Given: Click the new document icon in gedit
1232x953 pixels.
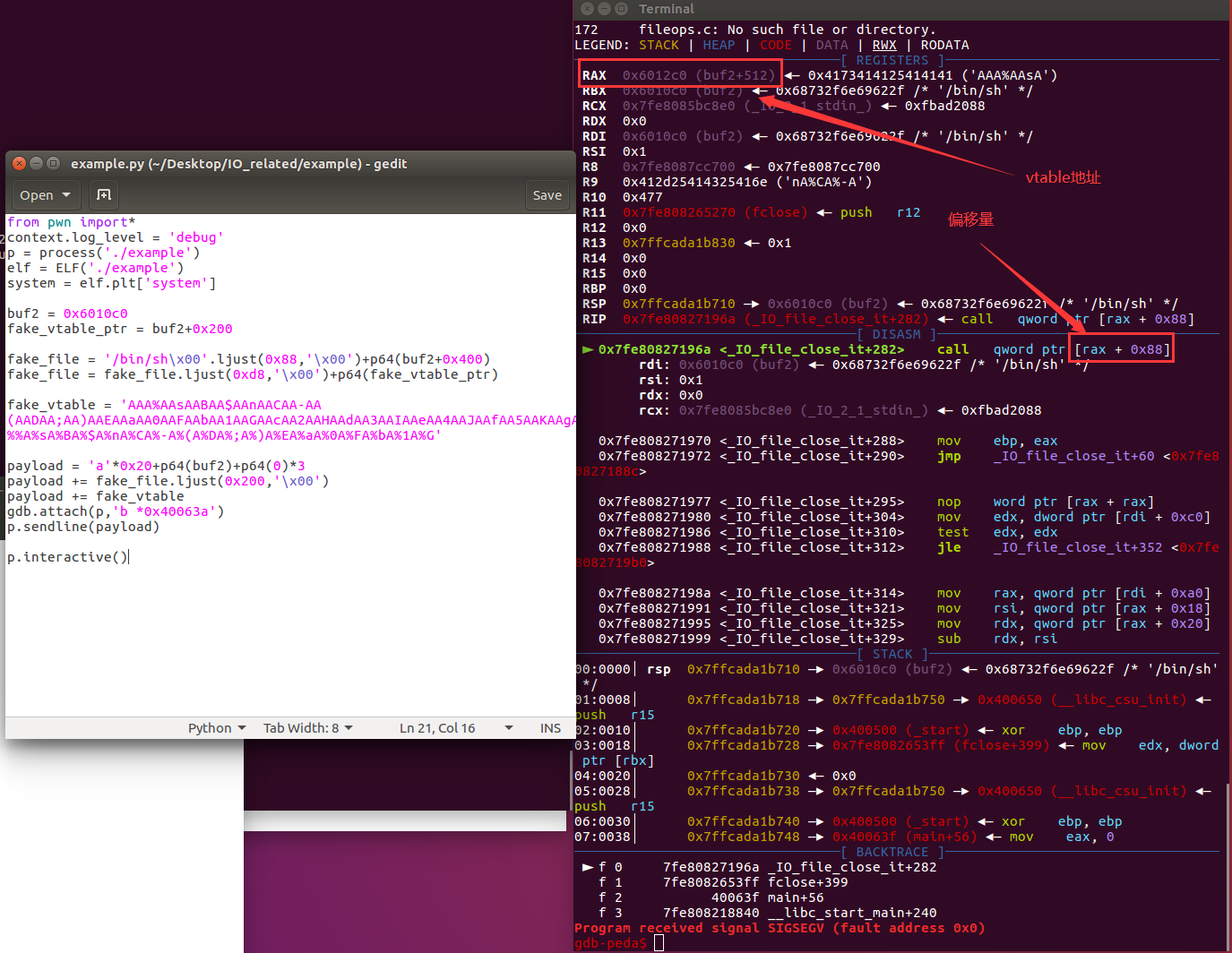Looking at the screenshot, I should tap(104, 195).
